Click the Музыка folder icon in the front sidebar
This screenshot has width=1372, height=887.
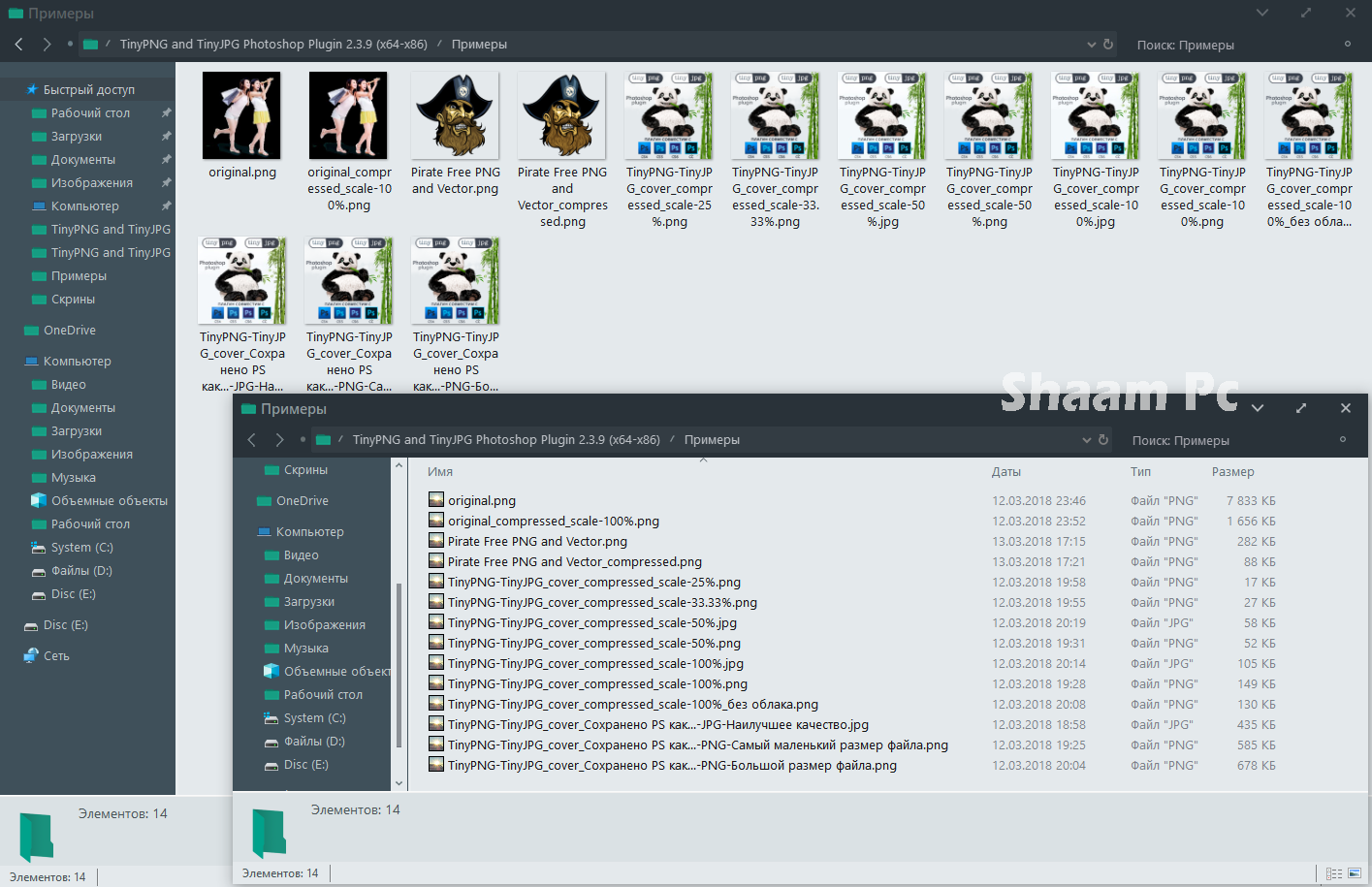(271, 649)
